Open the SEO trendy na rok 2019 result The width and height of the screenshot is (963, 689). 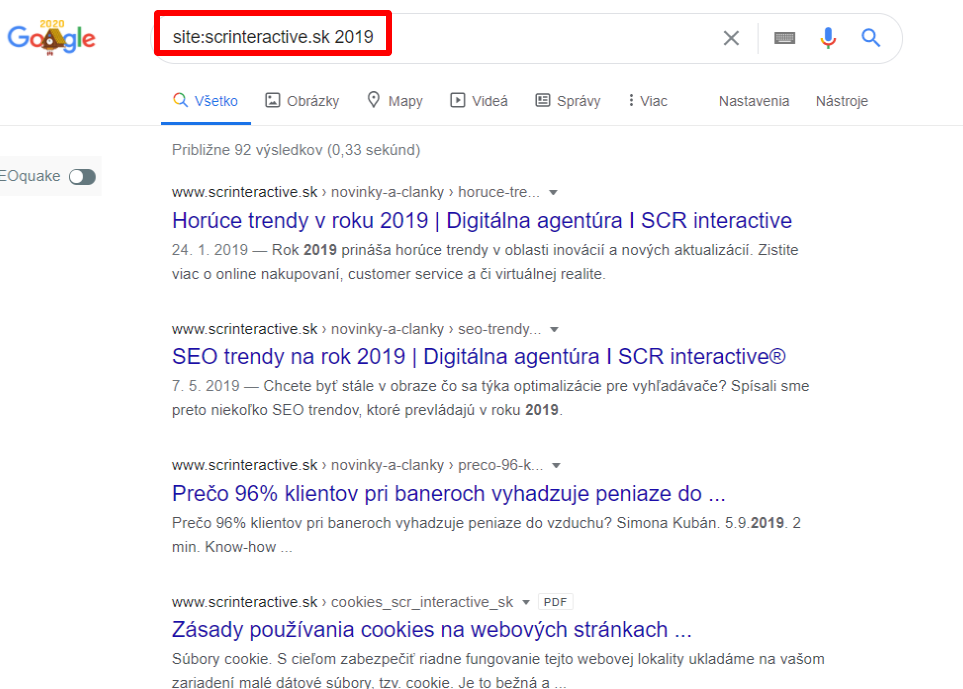pyautogui.click(x=478, y=357)
